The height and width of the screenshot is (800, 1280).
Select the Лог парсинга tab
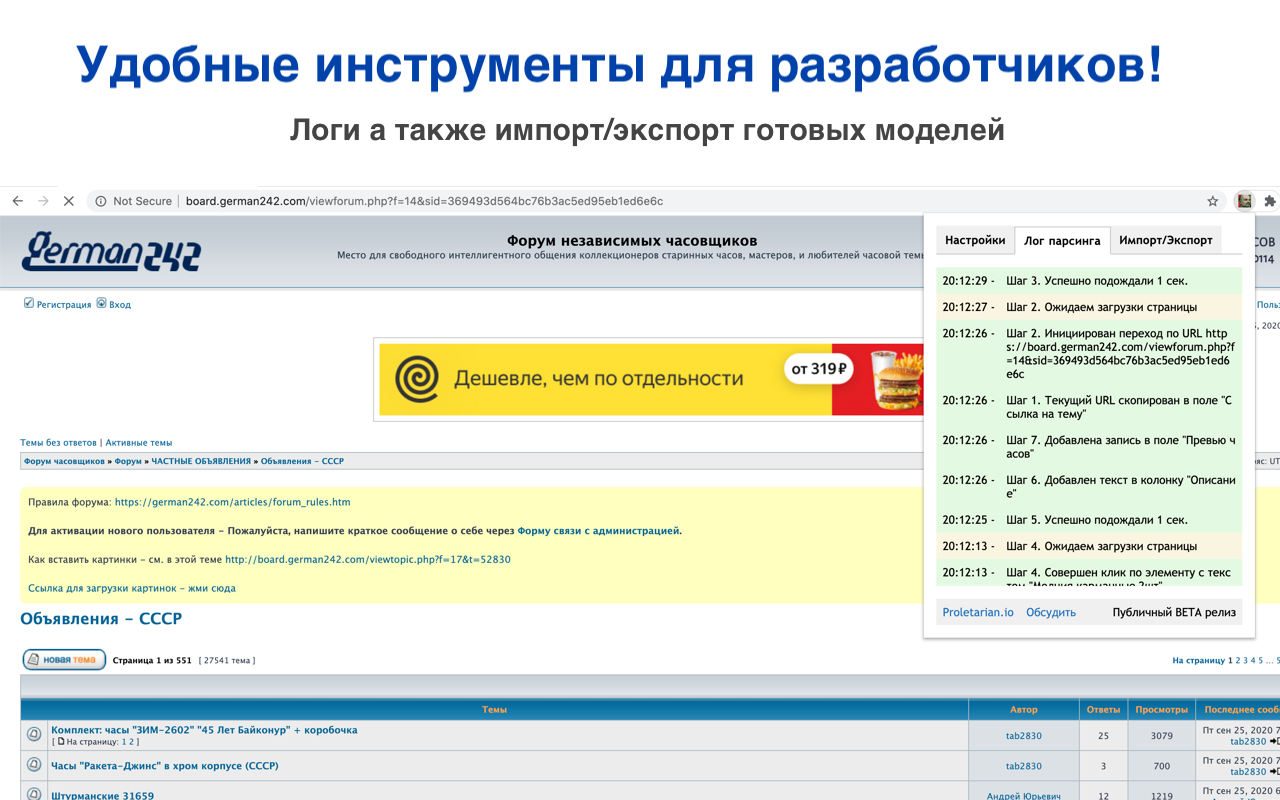1062,240
